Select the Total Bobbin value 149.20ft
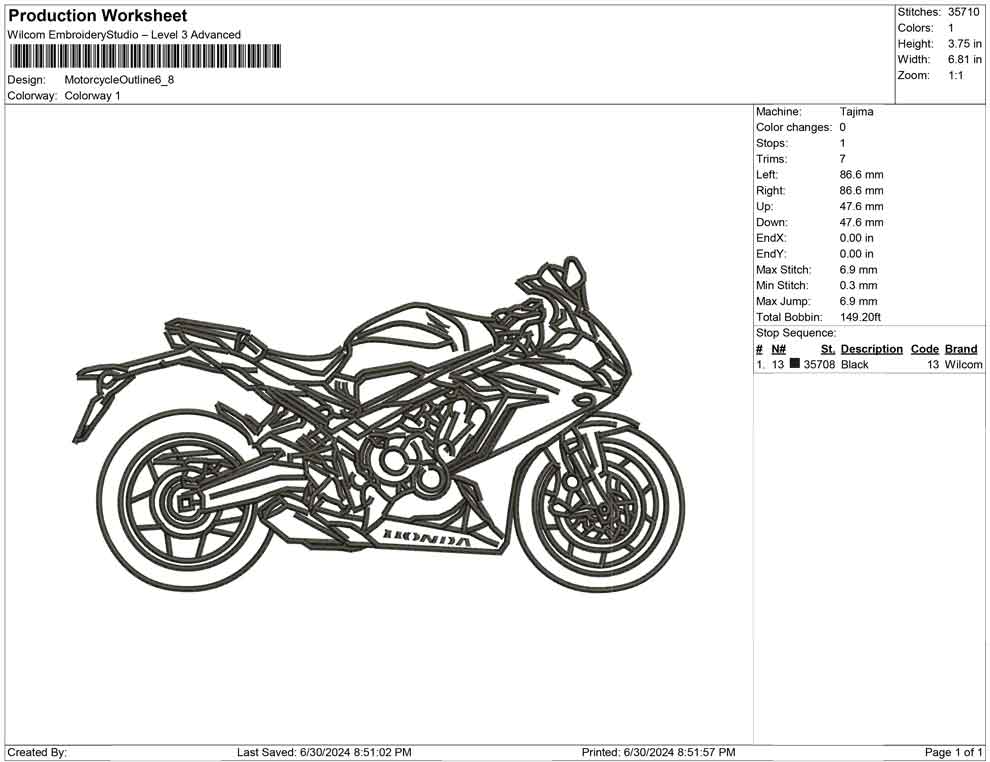 click(x=860, y=317)
